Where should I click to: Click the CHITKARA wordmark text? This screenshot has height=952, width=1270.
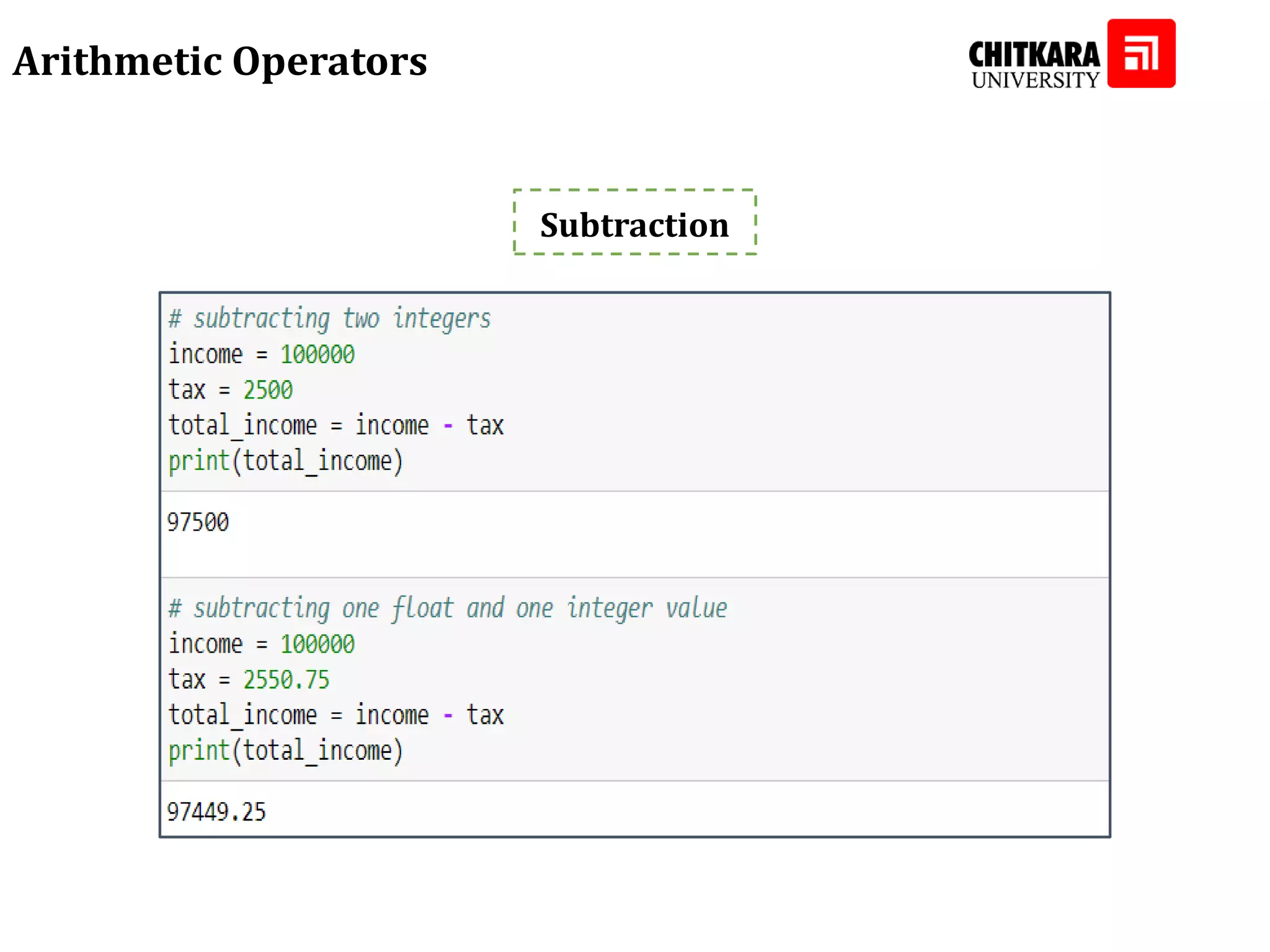click(x=1034, y=55)
